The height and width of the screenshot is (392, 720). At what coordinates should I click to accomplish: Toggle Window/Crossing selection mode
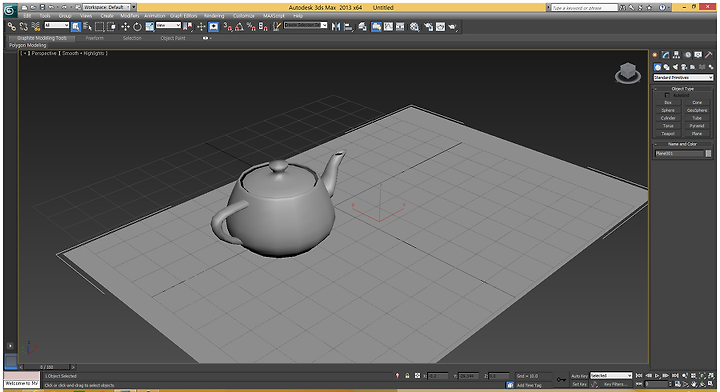point(111,27)
